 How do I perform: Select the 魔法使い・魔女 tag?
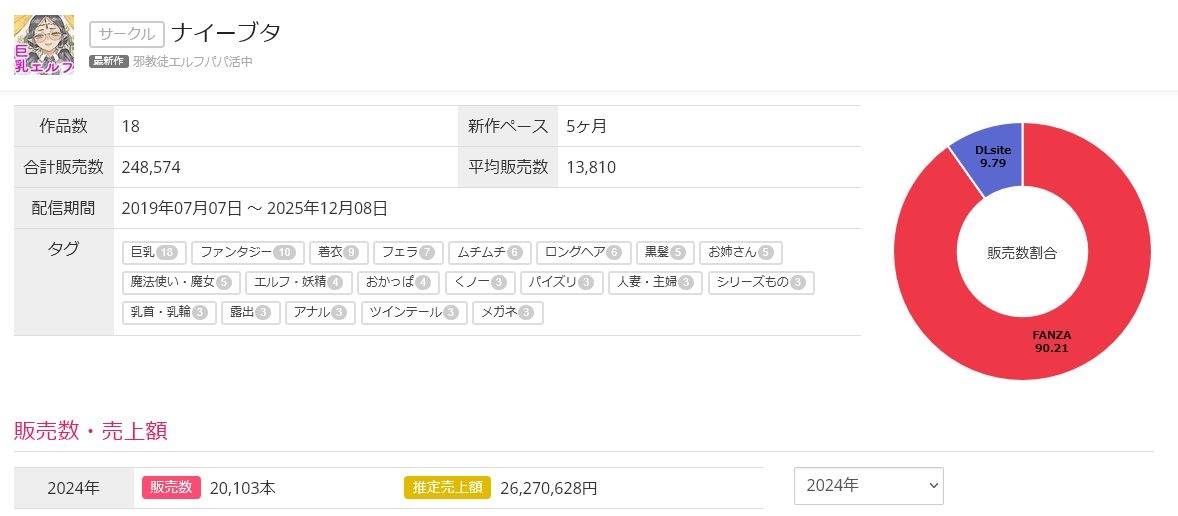[x=180, y=283]
